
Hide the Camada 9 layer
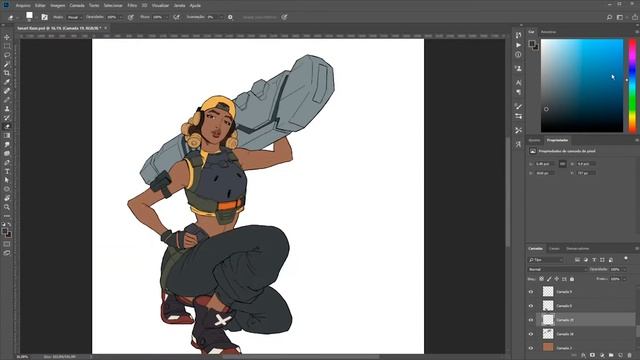pos(531,292)
